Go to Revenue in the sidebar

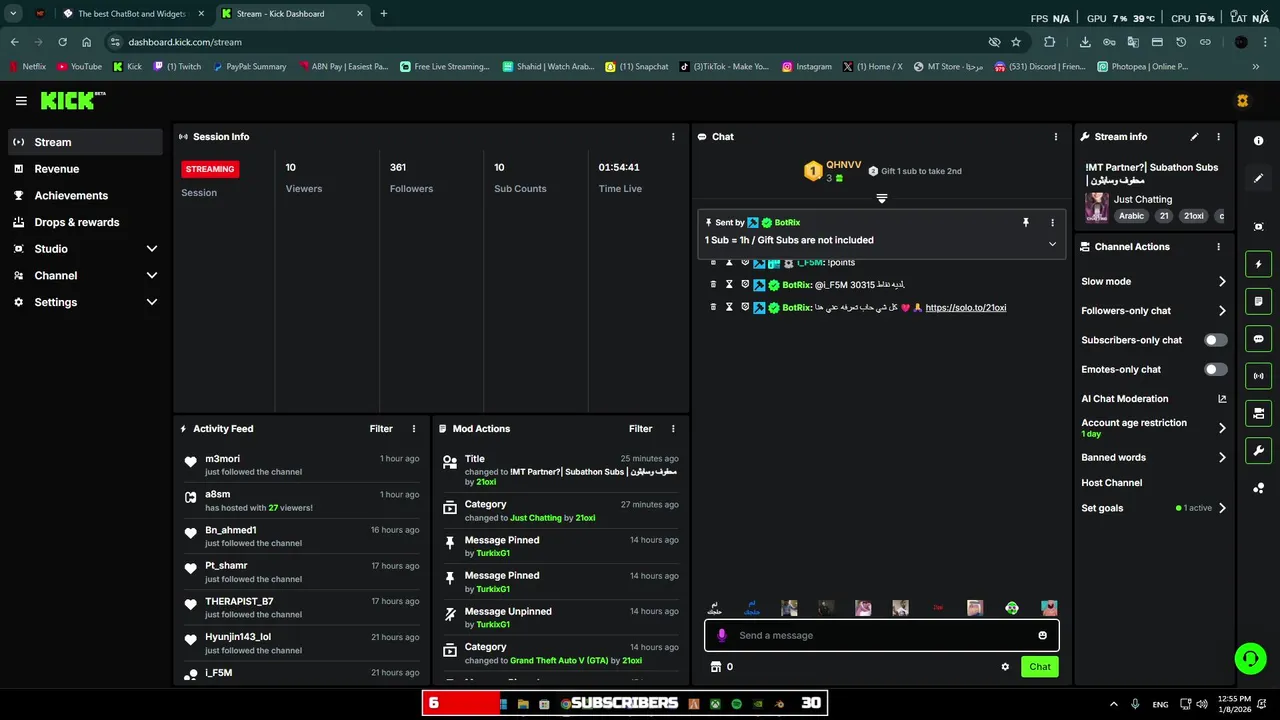click(85, 169)
